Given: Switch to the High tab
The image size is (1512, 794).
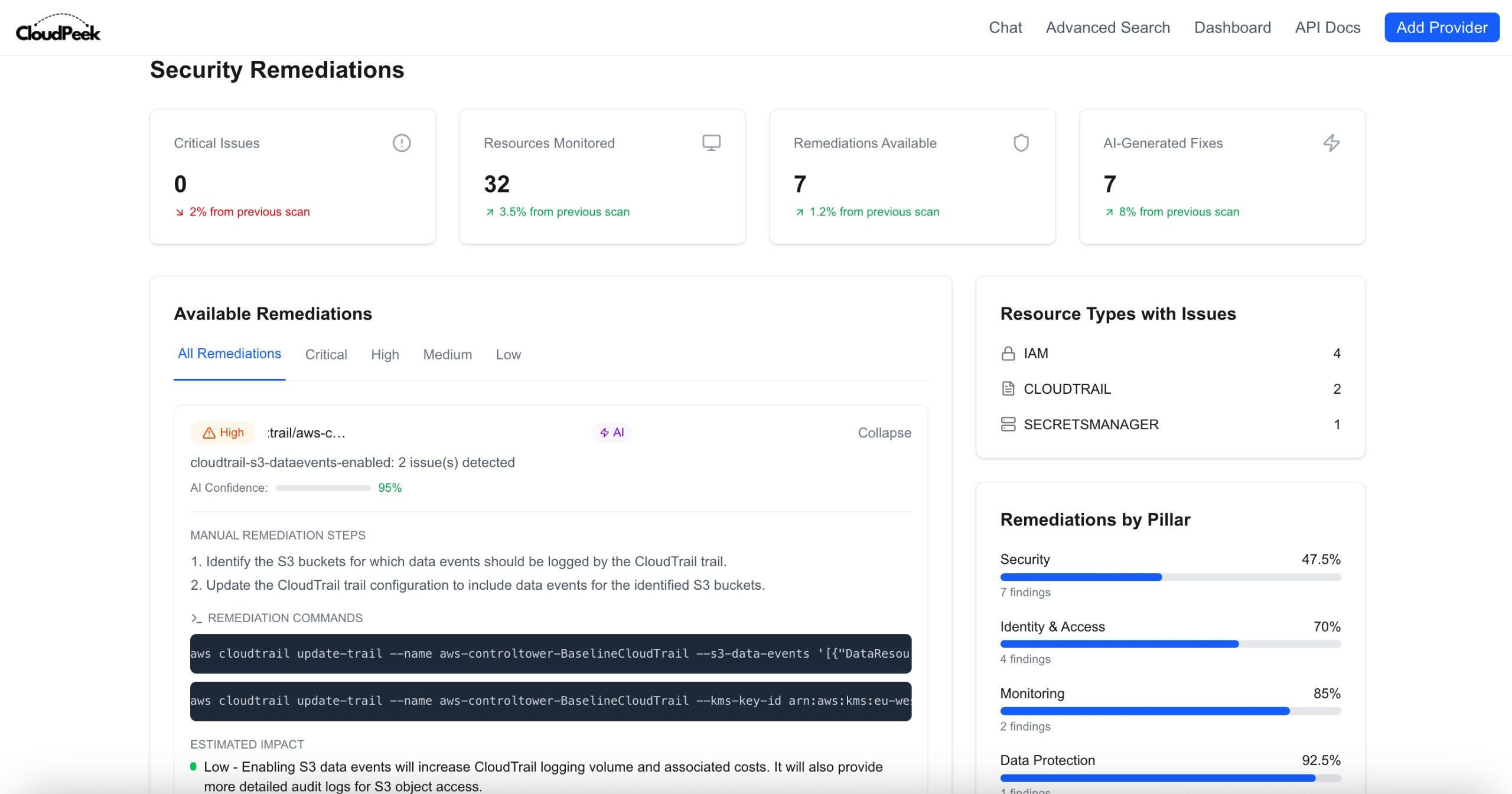Looking at the screenshot, I should coord(385,354).
